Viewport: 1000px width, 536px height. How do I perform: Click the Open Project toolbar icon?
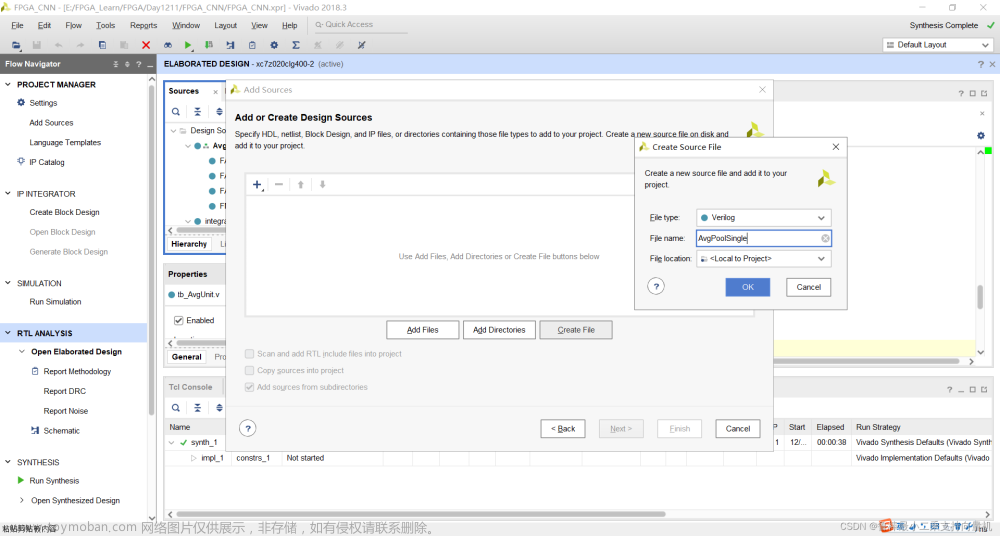pyautogui.click(x=16, y=45)
